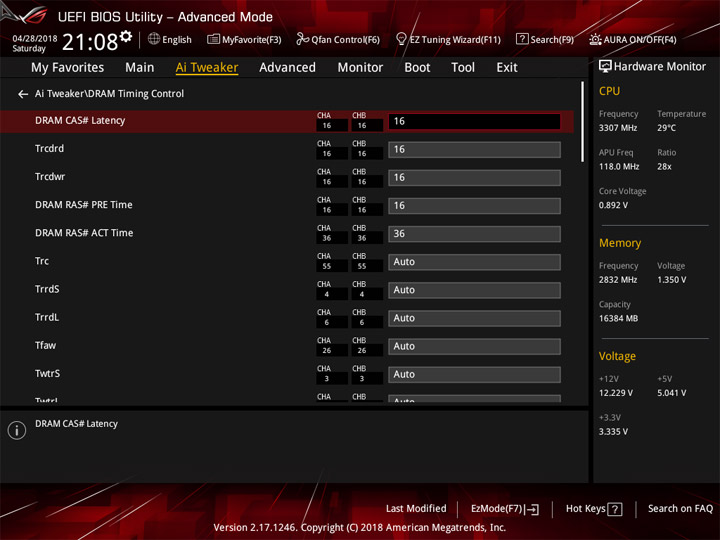This screenshot has width=720, height=540.
Task: Select the Trcdrd row label
Action: coord(50,149)
